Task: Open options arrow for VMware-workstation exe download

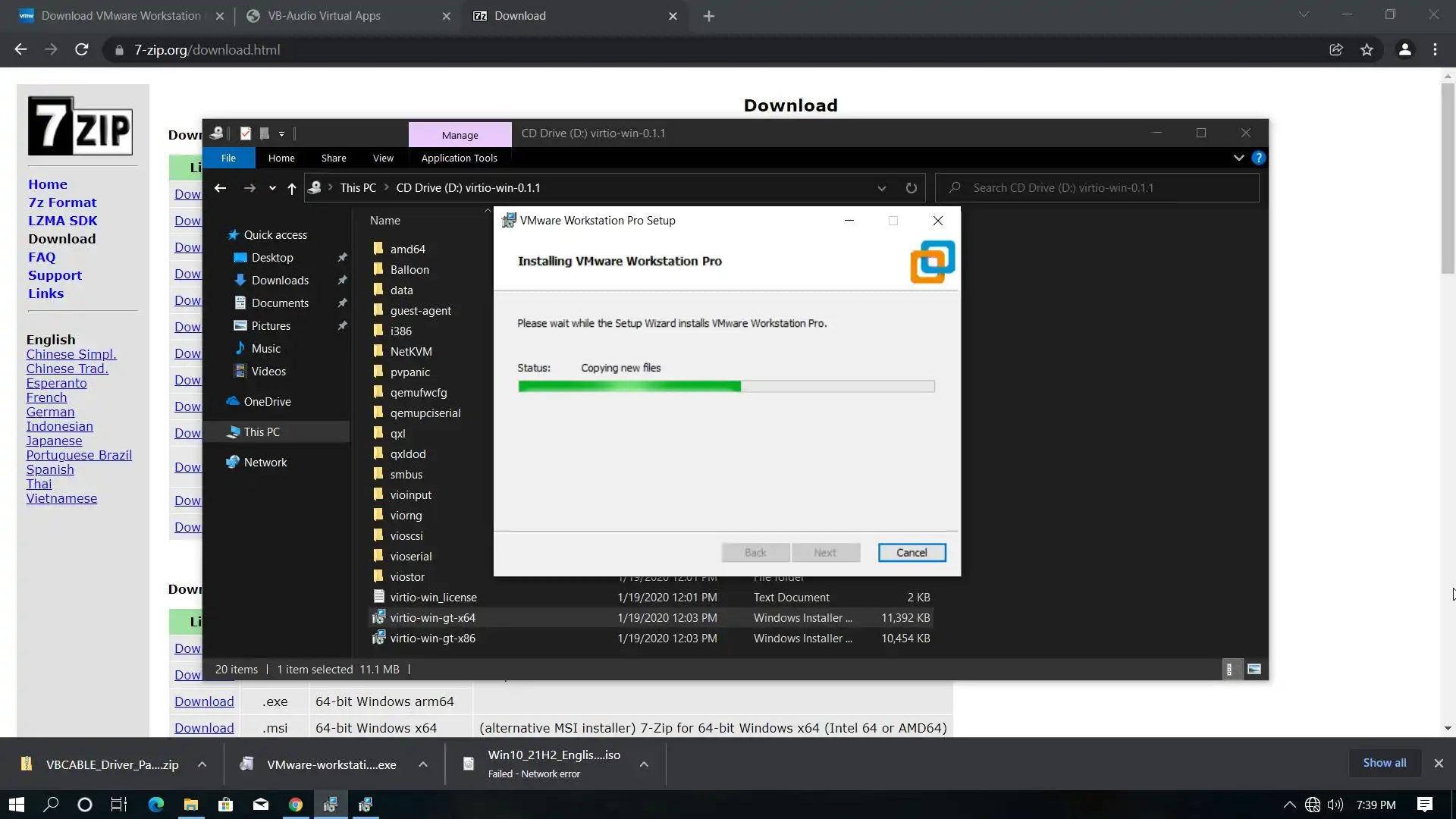Action: pyautogui.click(x=423, y=764)
